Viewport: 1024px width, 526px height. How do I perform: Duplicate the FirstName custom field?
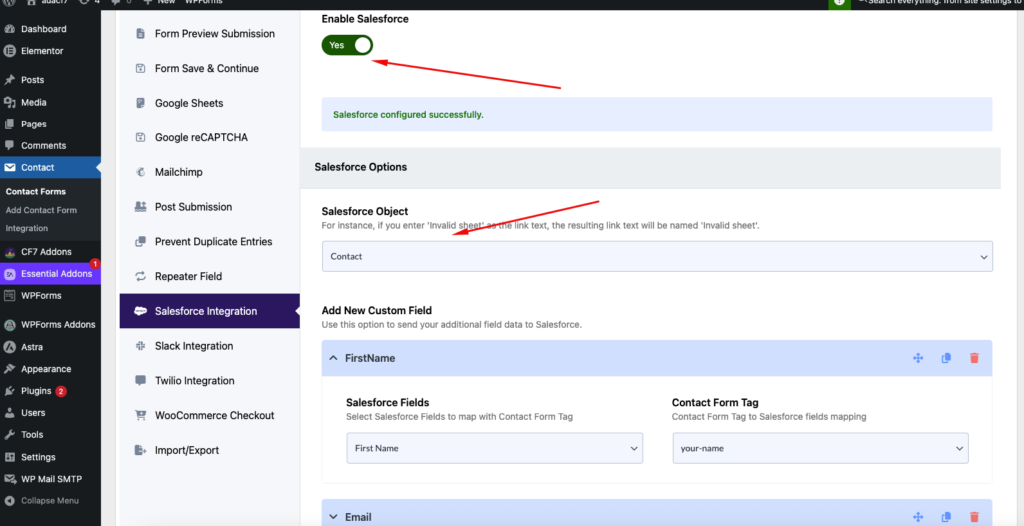click(946, 358)
